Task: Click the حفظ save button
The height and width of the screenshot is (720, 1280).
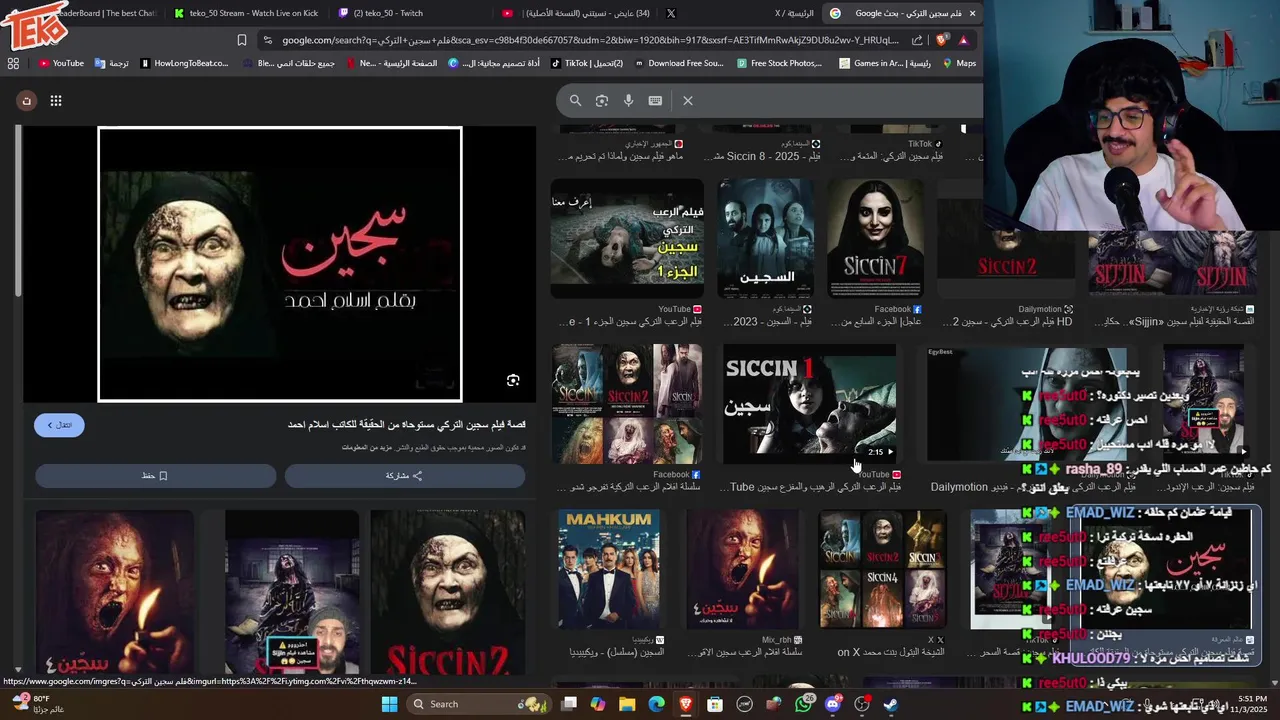Action: coord(155,476)
